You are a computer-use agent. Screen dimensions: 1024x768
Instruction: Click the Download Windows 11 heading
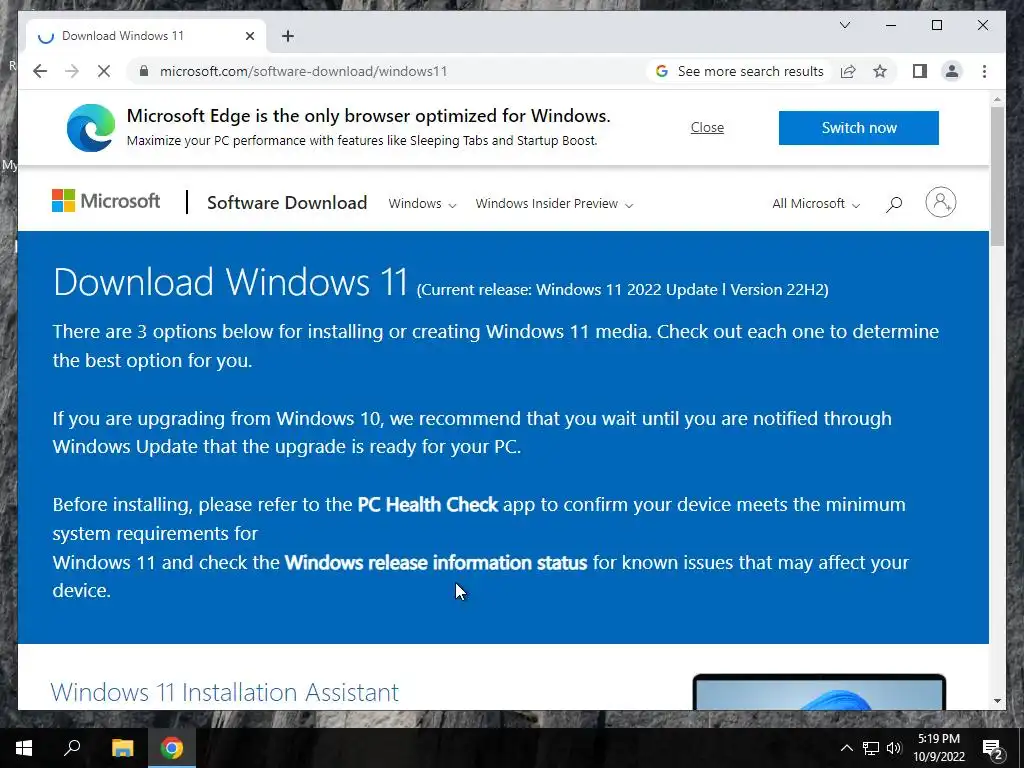(231, 282)
